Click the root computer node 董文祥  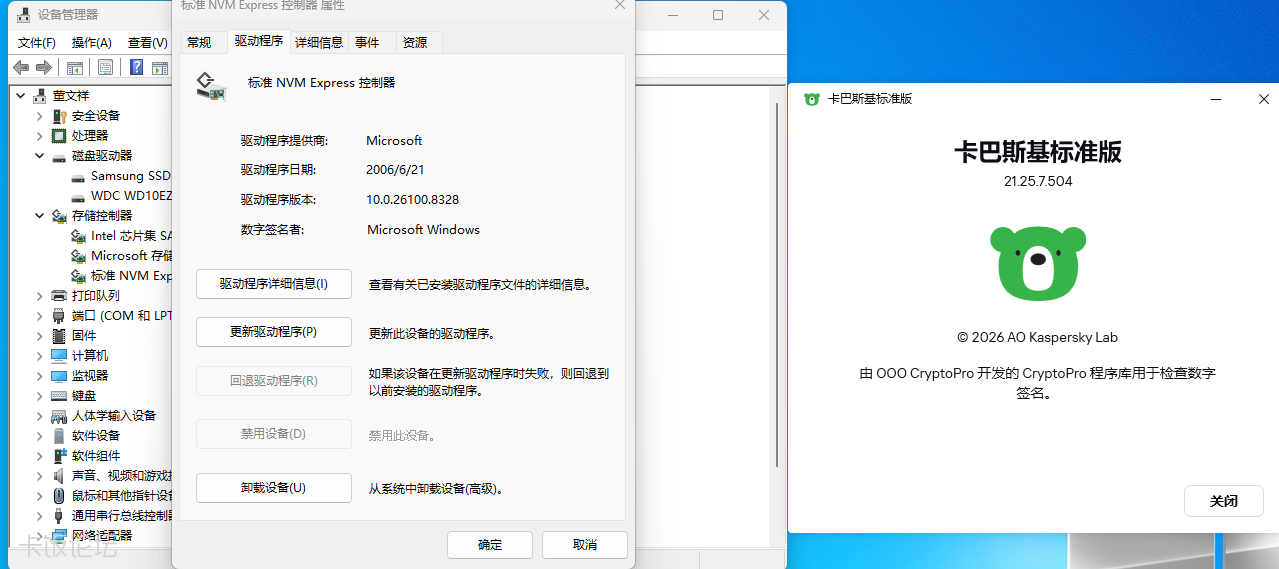coord(71,95)
